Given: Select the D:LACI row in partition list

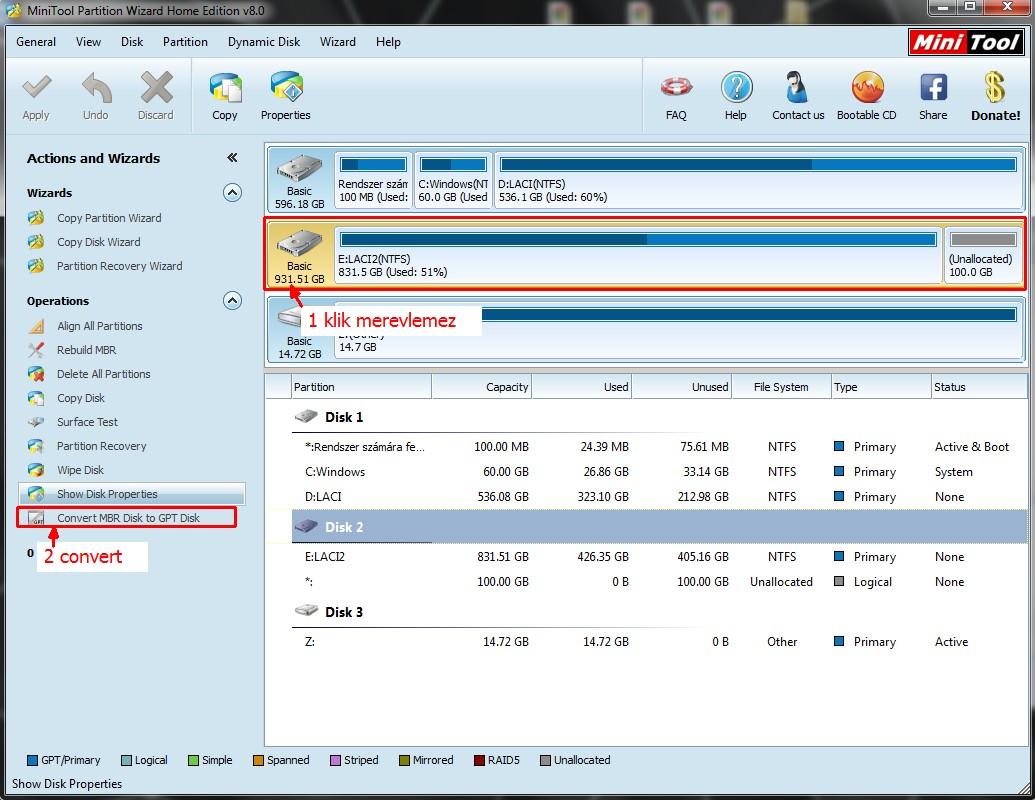Looking at the screenshot, I should (659, 496).
